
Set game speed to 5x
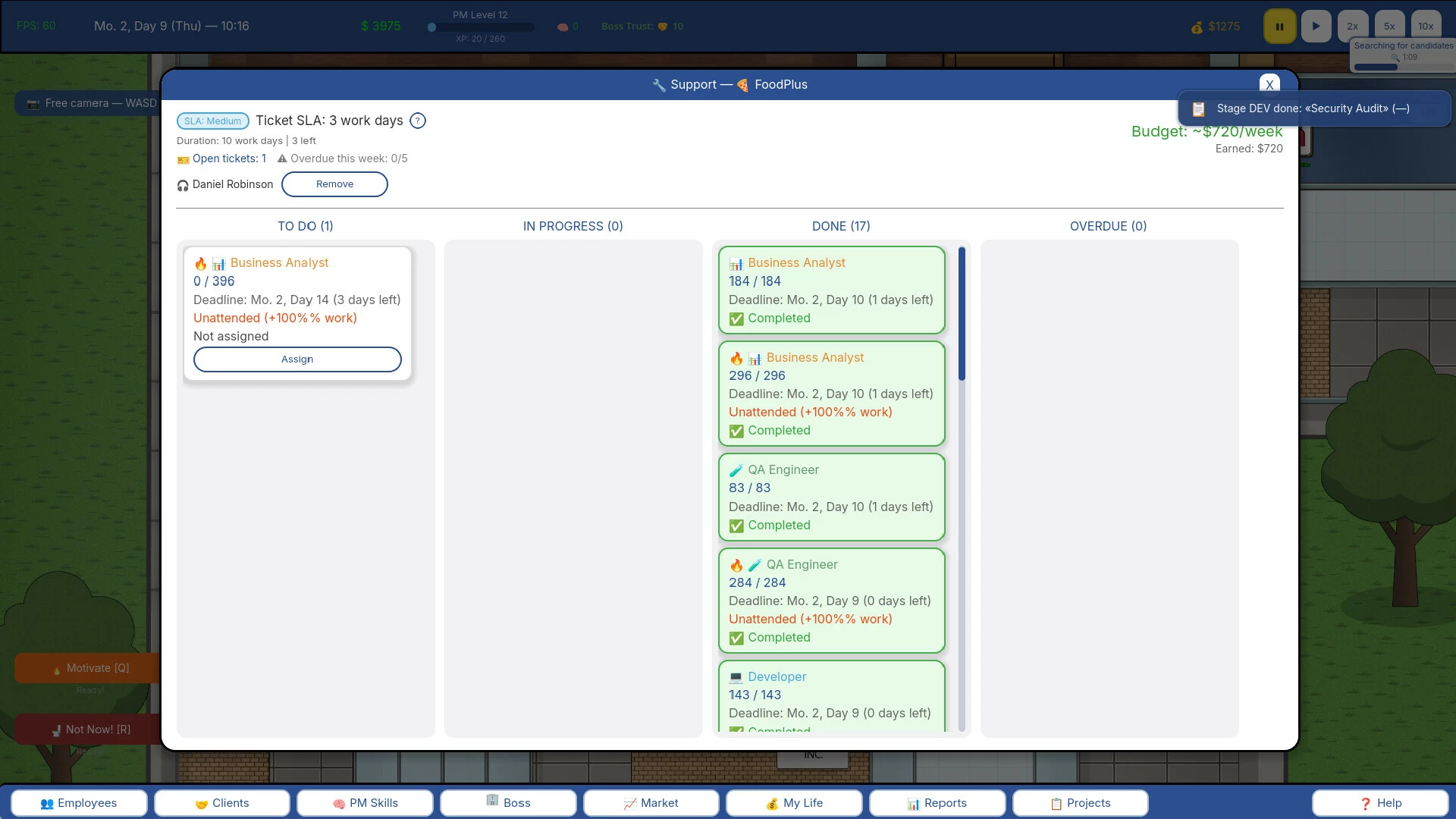pos(1389,27)
